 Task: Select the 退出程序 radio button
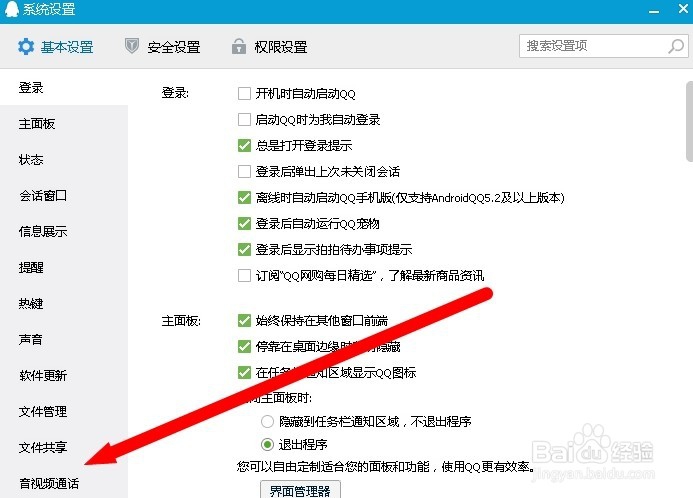267,444
